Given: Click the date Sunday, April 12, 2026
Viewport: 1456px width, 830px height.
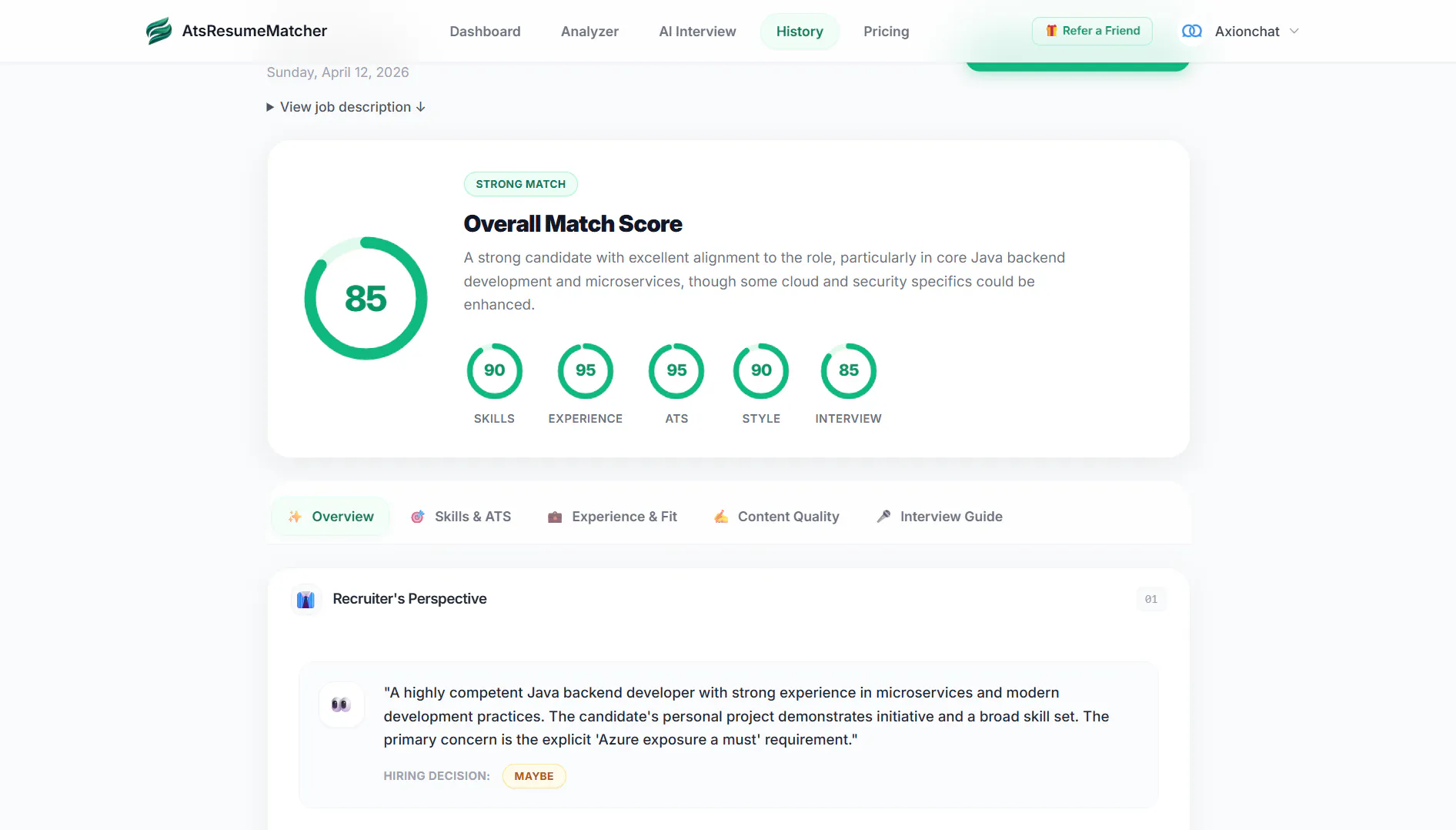Looking at the screenshot, I should point(338,72).
